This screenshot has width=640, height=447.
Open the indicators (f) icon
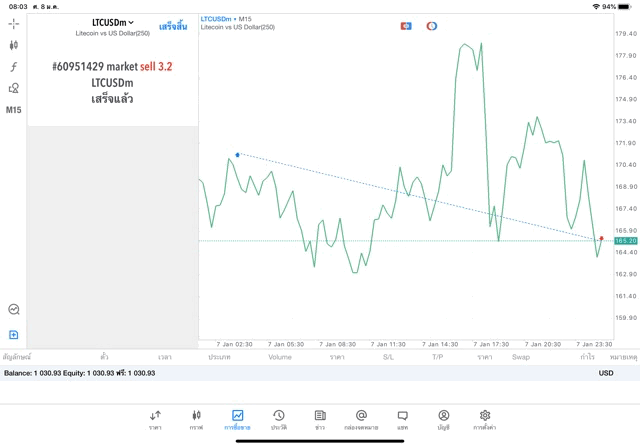[x=13, y=67]
